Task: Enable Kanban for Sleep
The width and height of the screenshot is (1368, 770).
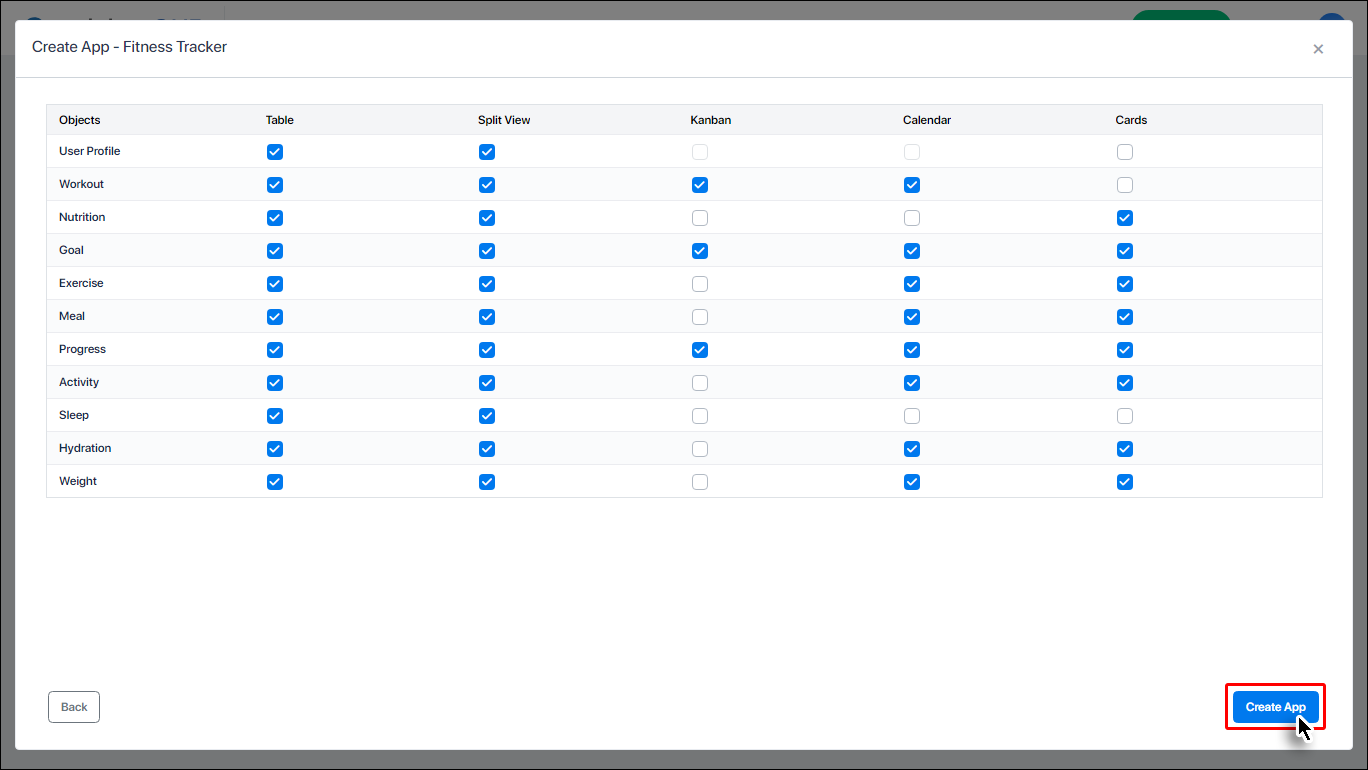Action: pos(700,416)
